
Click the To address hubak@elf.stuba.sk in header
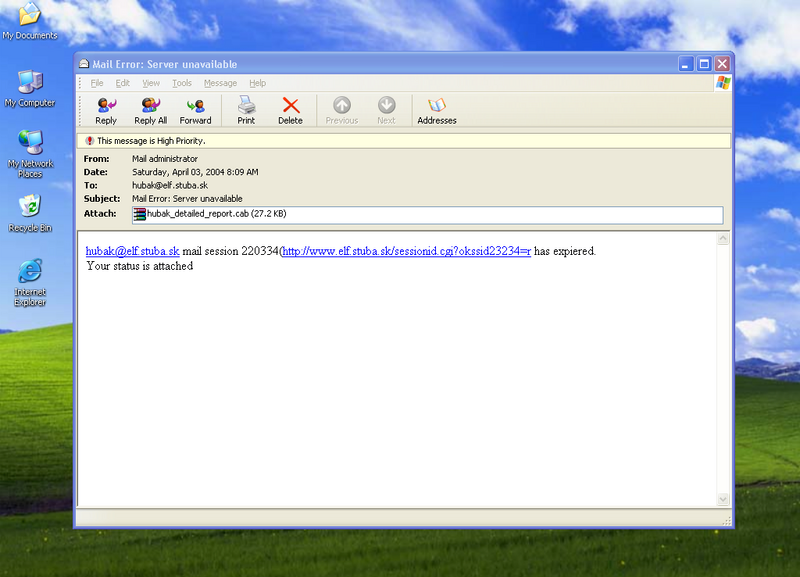pos(170,185)
